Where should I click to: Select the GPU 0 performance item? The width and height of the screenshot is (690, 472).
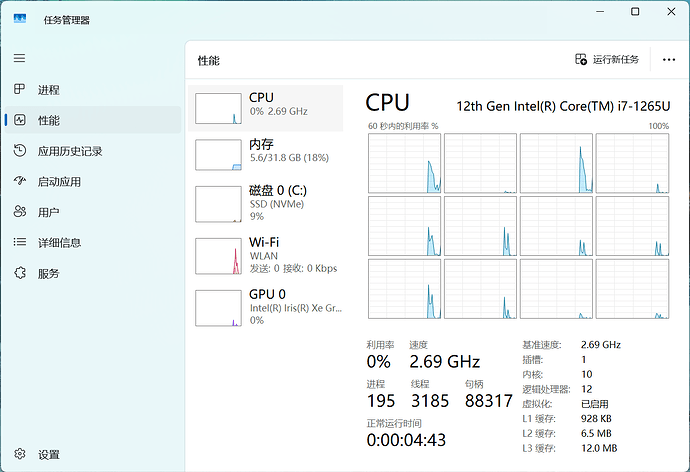click(x=265, y=307)
